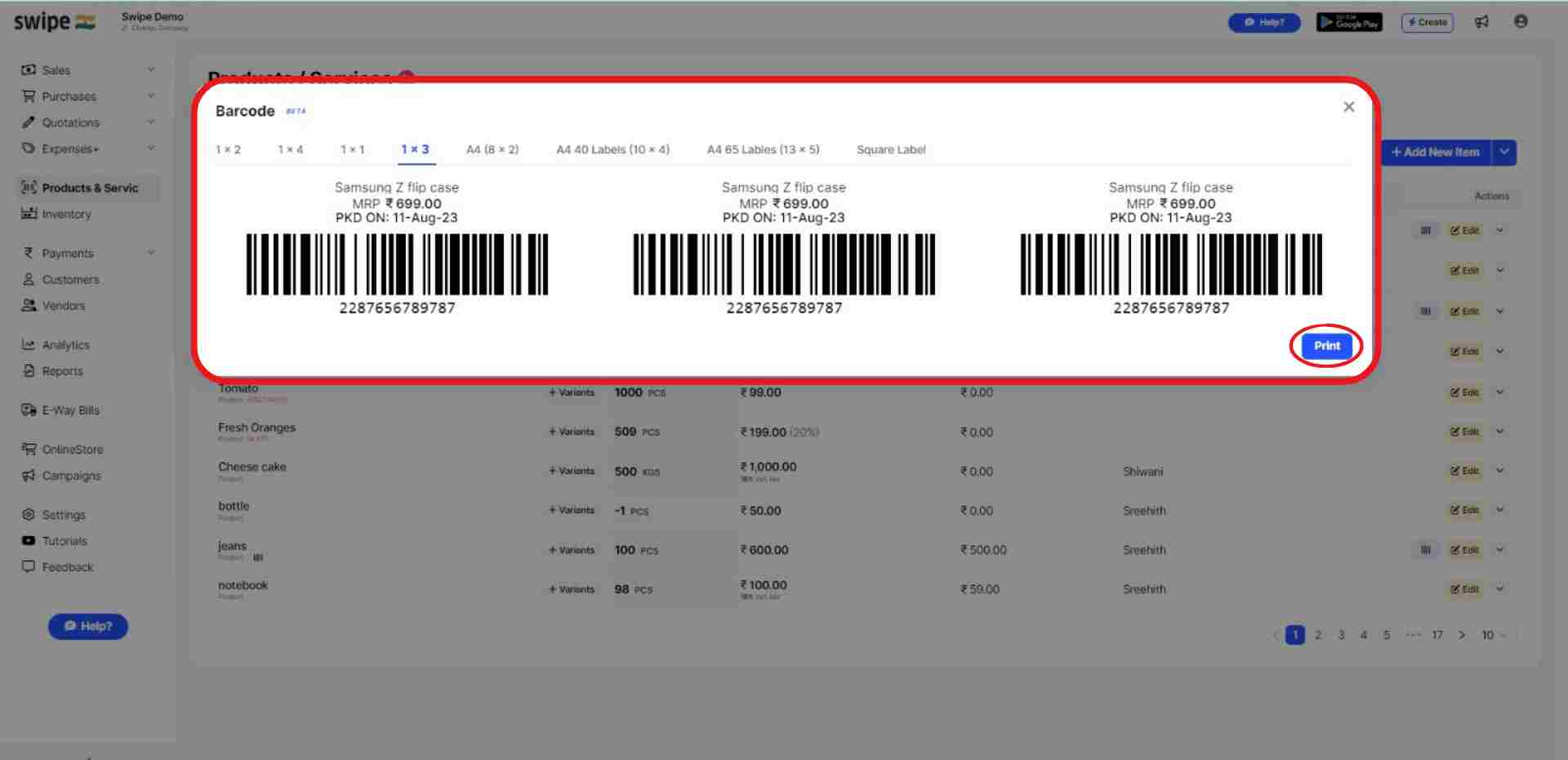Click the first barcode image

(397, 264)
